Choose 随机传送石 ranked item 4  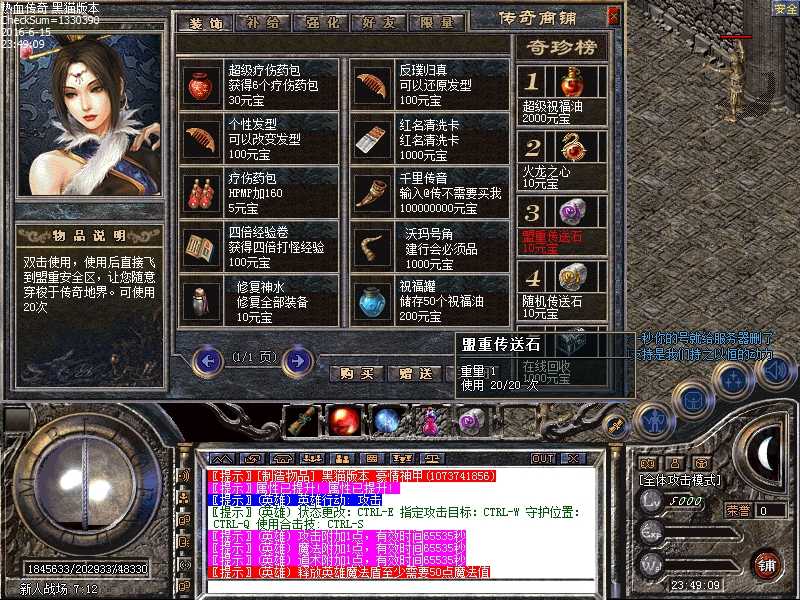[x=562, y=290]
